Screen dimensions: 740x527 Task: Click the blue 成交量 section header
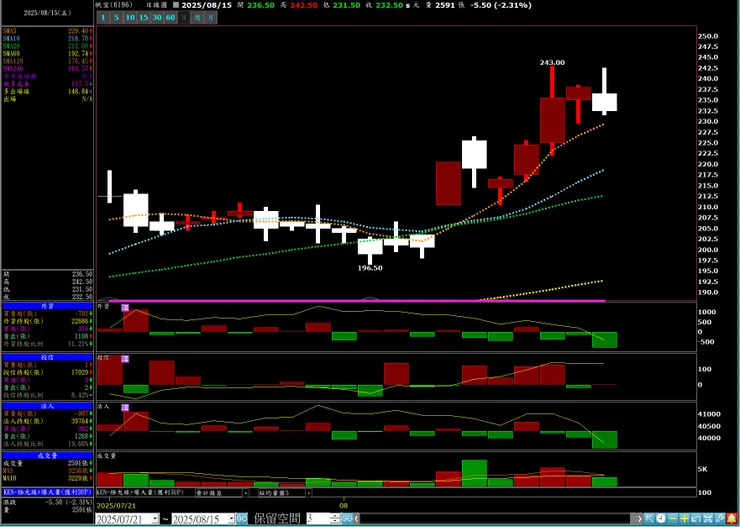[x=47, y=456]
